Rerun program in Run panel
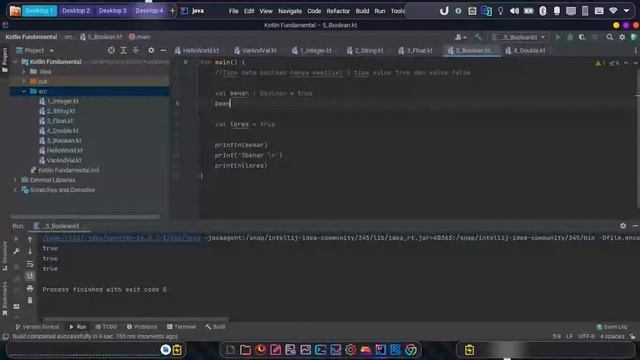Image resolution: width=640 pixels, height=360 pixels. (16, 239)
